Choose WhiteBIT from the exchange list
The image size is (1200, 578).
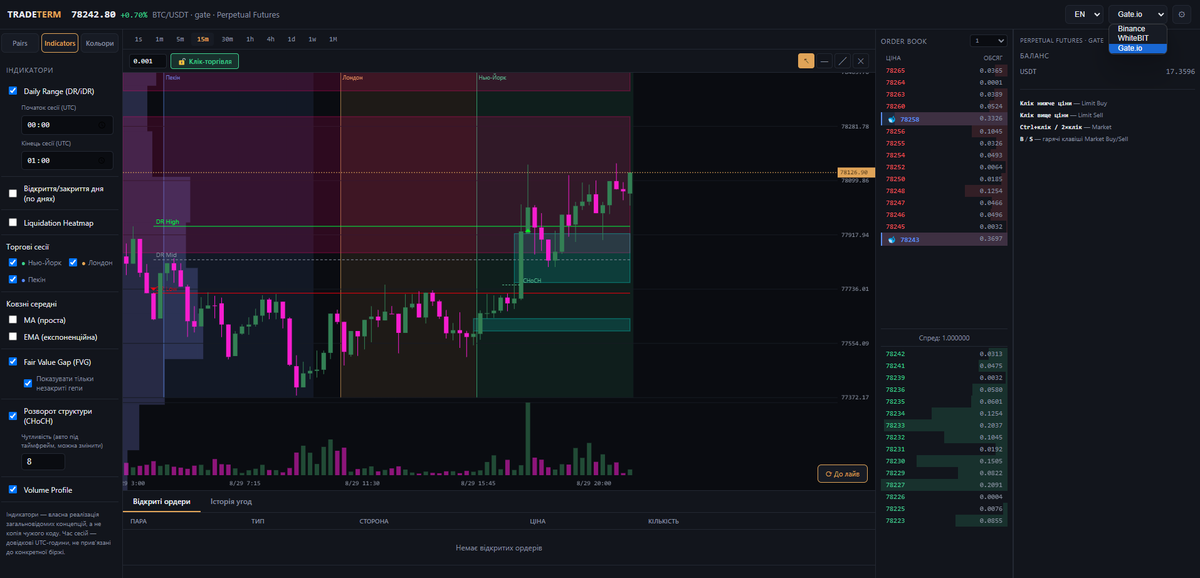1138,38
